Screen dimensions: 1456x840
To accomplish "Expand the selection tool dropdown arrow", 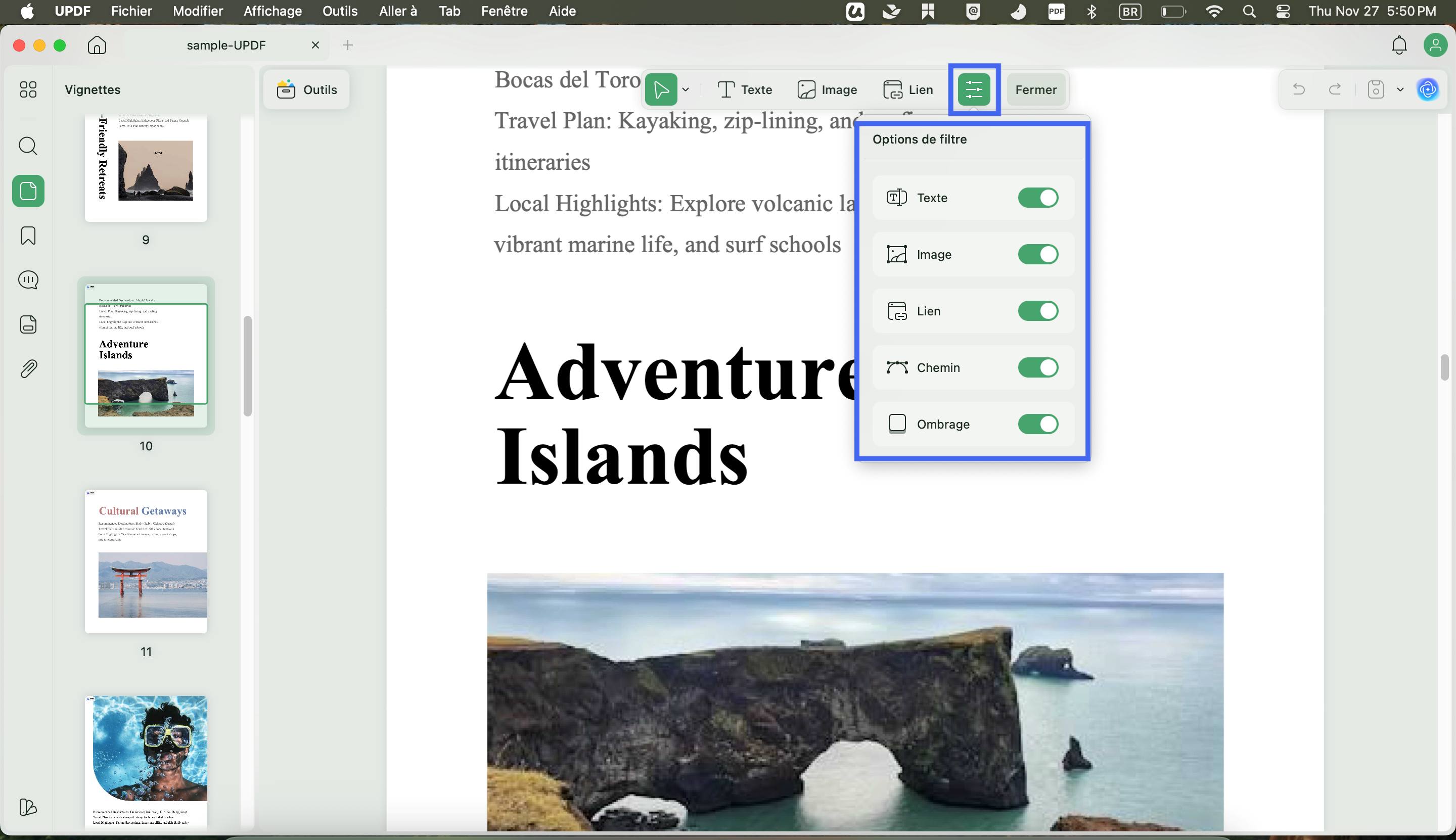I will pyautogui.click(x=686, y=89).
